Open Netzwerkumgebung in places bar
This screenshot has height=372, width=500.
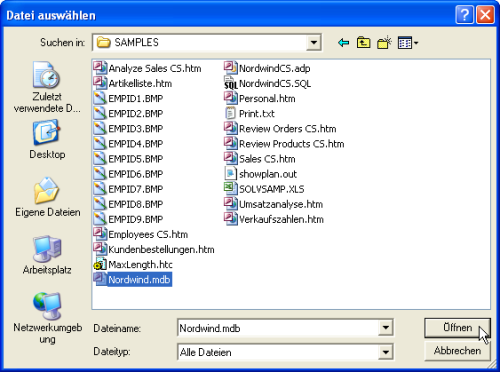click(47, 318)
